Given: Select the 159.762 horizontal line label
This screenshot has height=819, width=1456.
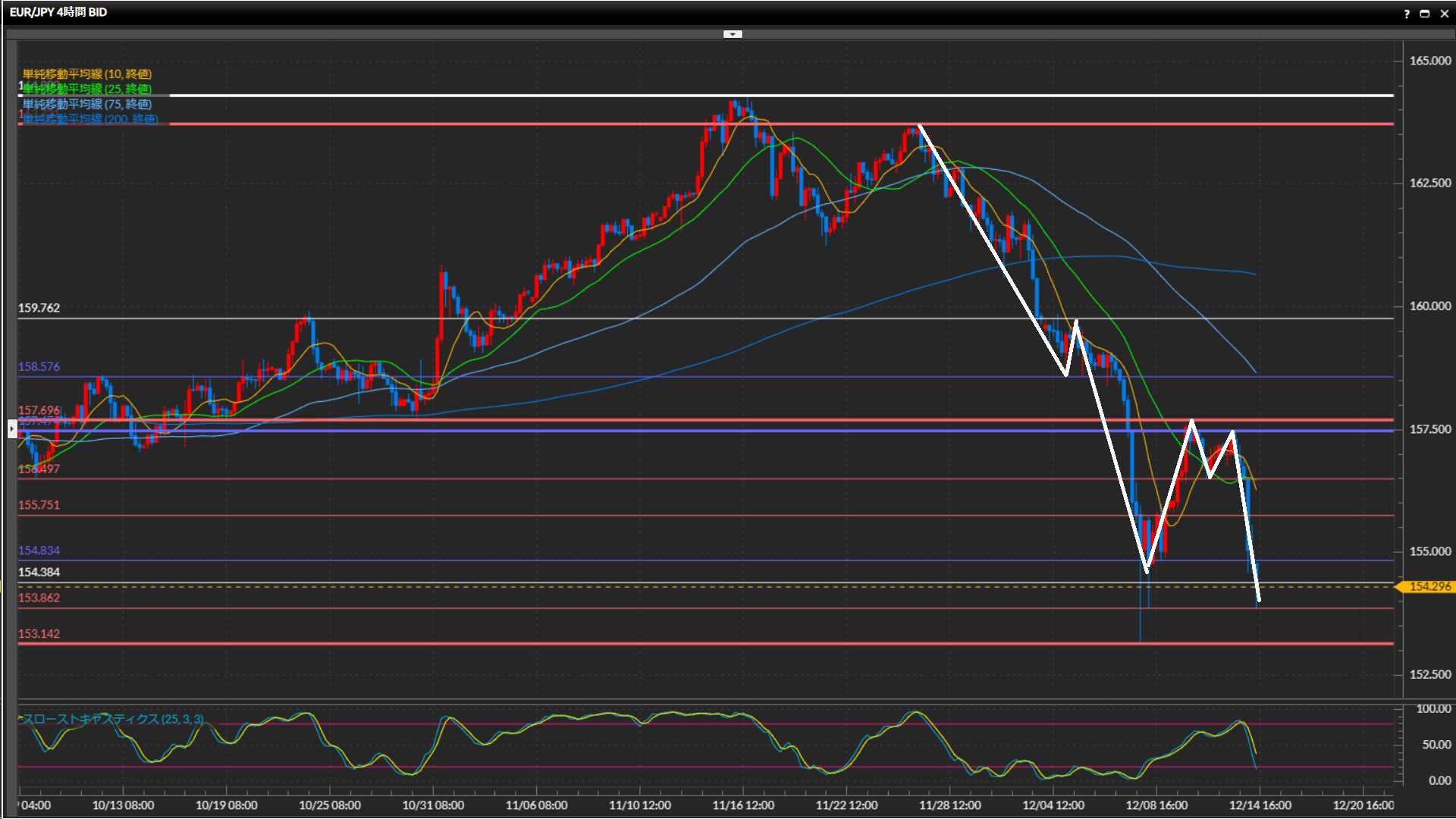Looking at the screenshot, I should (39, 308).
